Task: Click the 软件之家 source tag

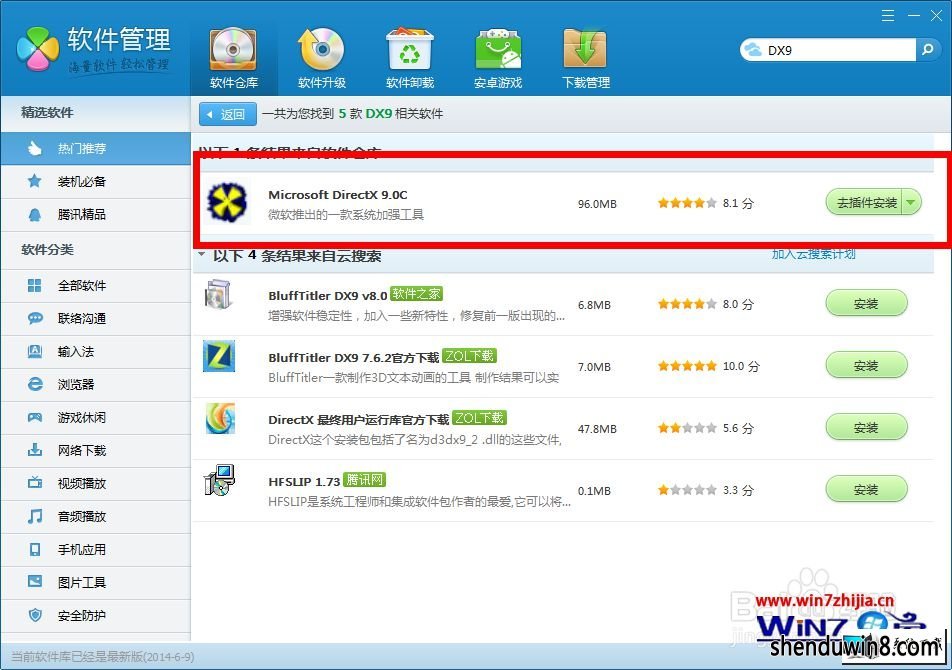Action: (x=416, y=294)
